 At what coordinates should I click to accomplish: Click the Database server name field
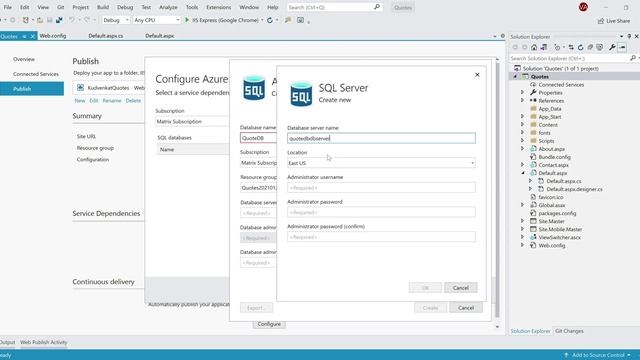pos(381,138)
